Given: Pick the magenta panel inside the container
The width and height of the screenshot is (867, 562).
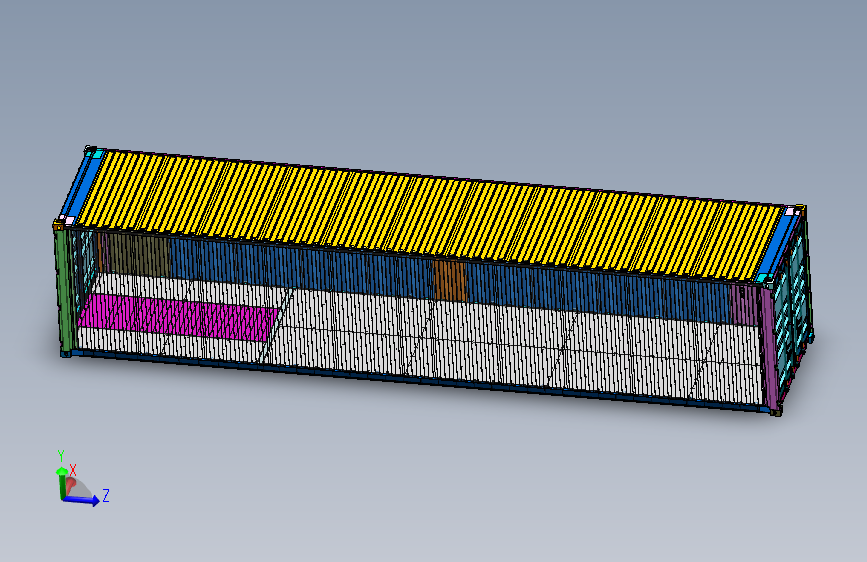Looking at the screenshot, I should (x=180, y=317).
